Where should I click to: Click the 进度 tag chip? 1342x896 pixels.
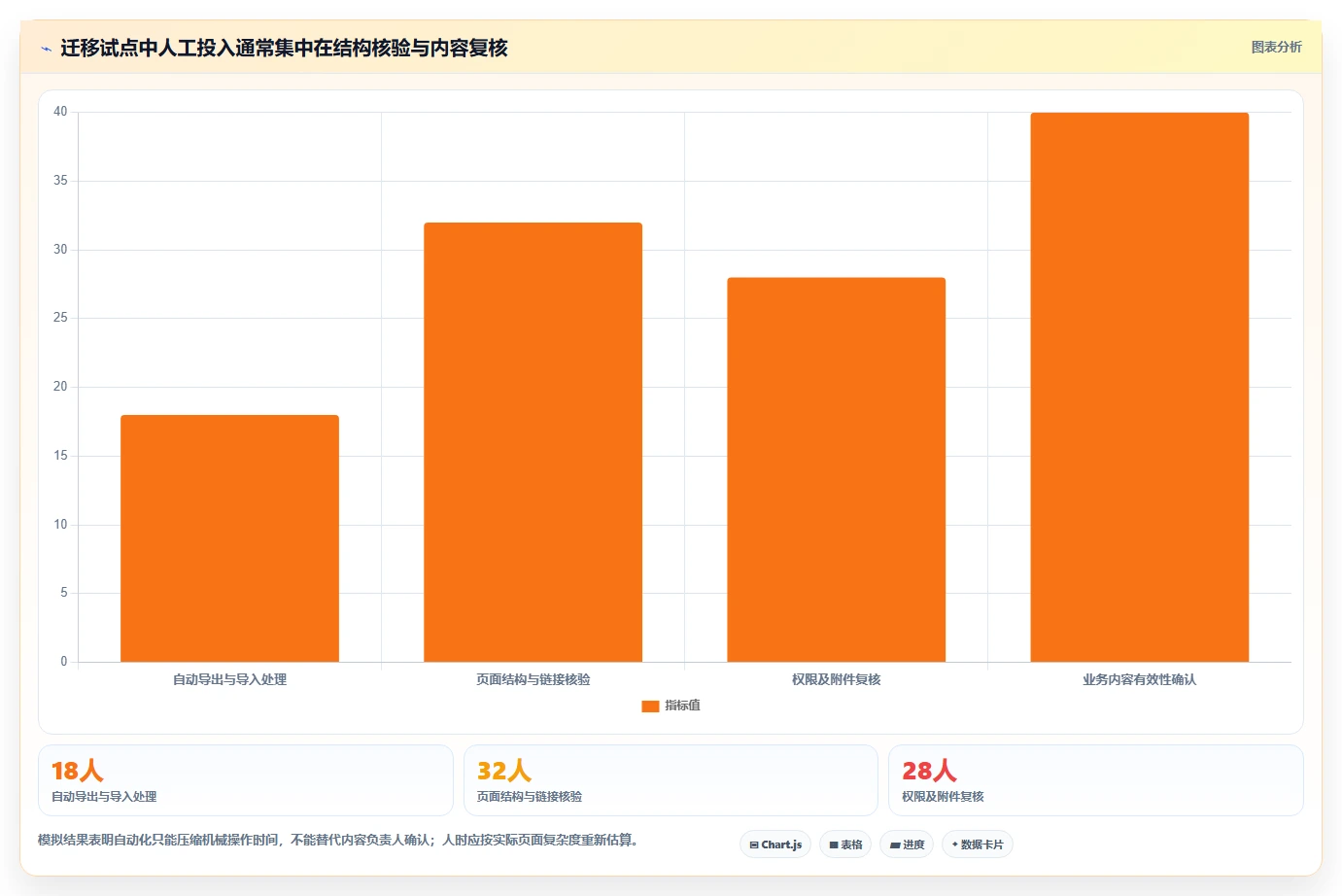(907, 844)
